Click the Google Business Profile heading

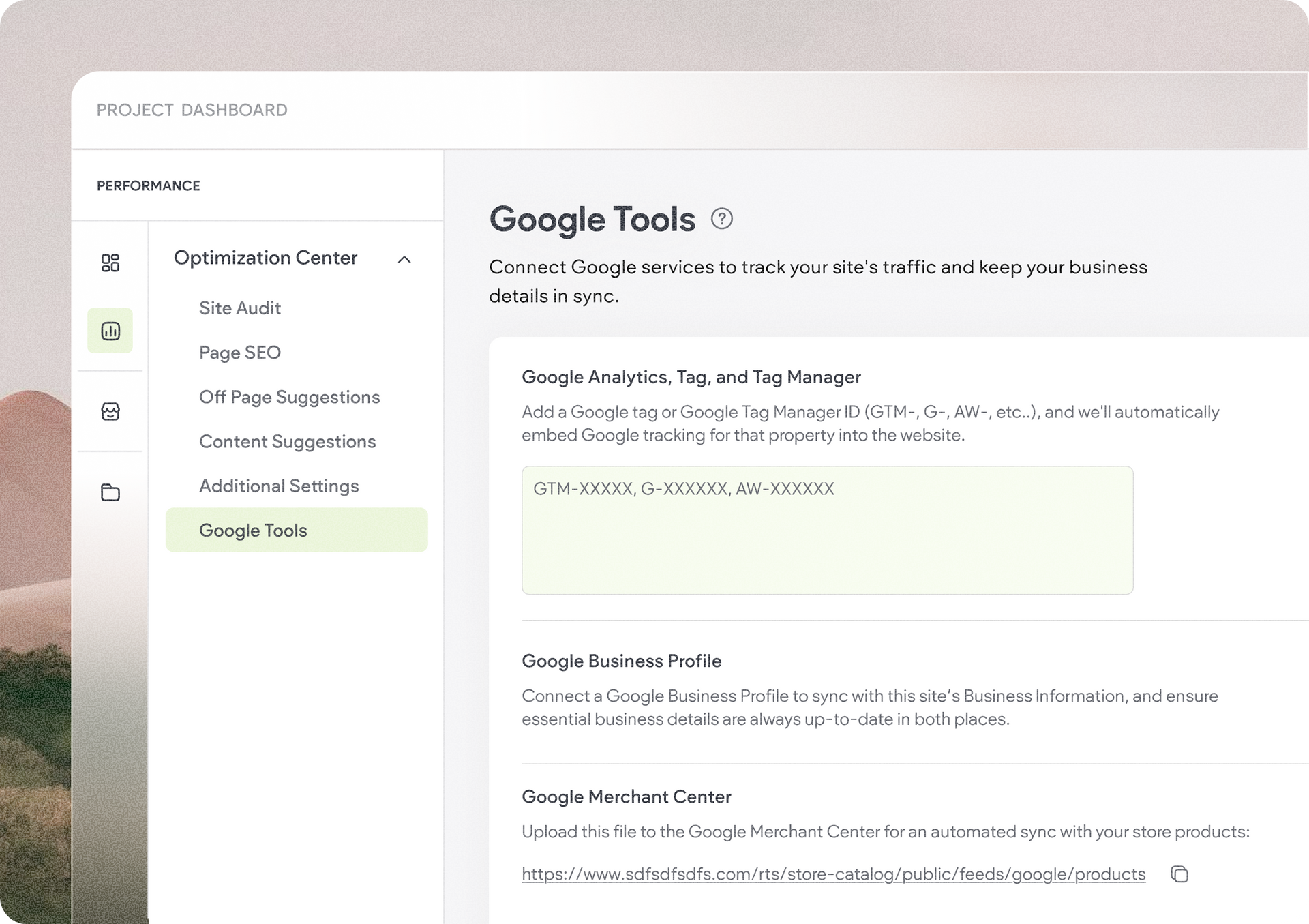coord(621,661)
